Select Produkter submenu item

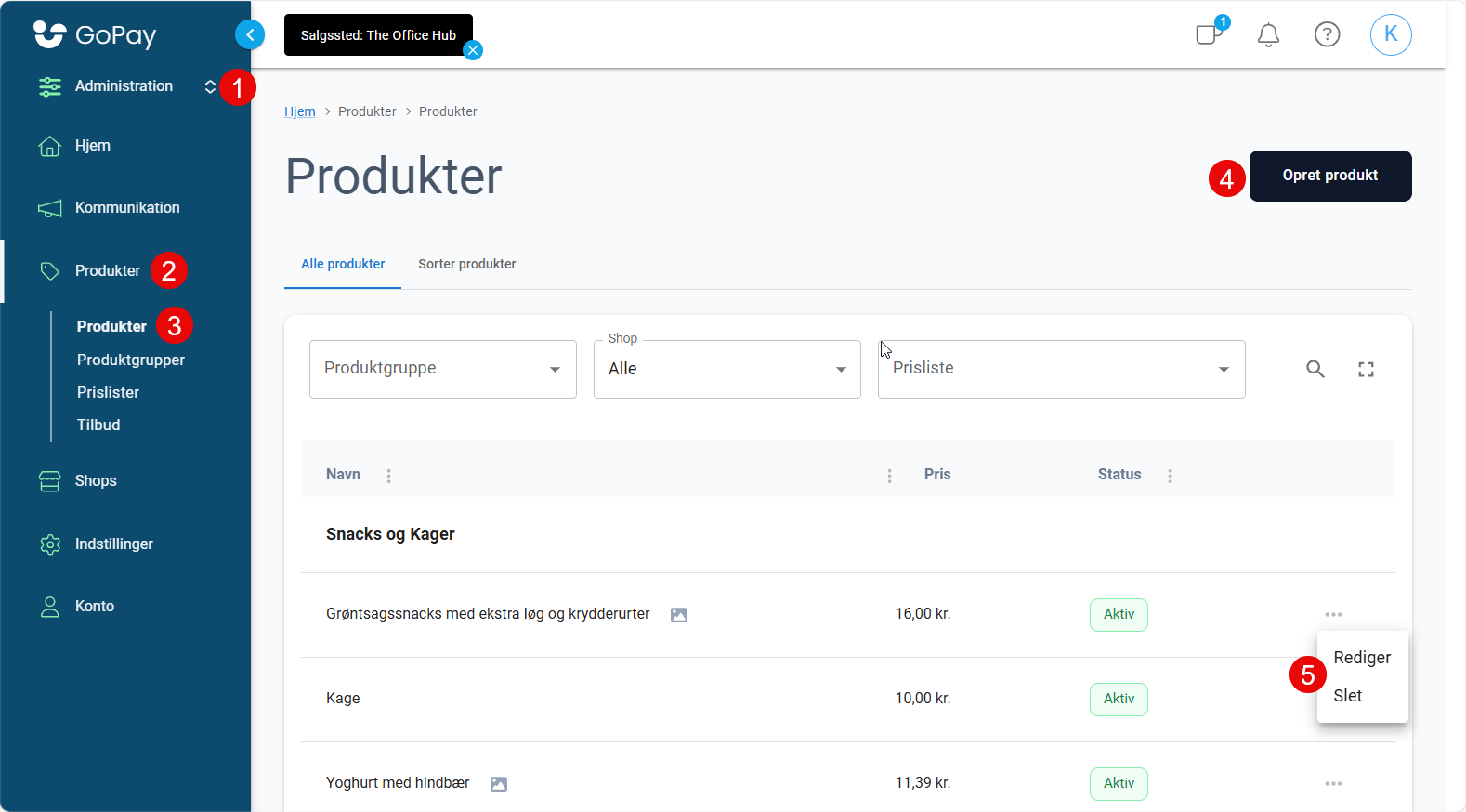tap(111, 326)
